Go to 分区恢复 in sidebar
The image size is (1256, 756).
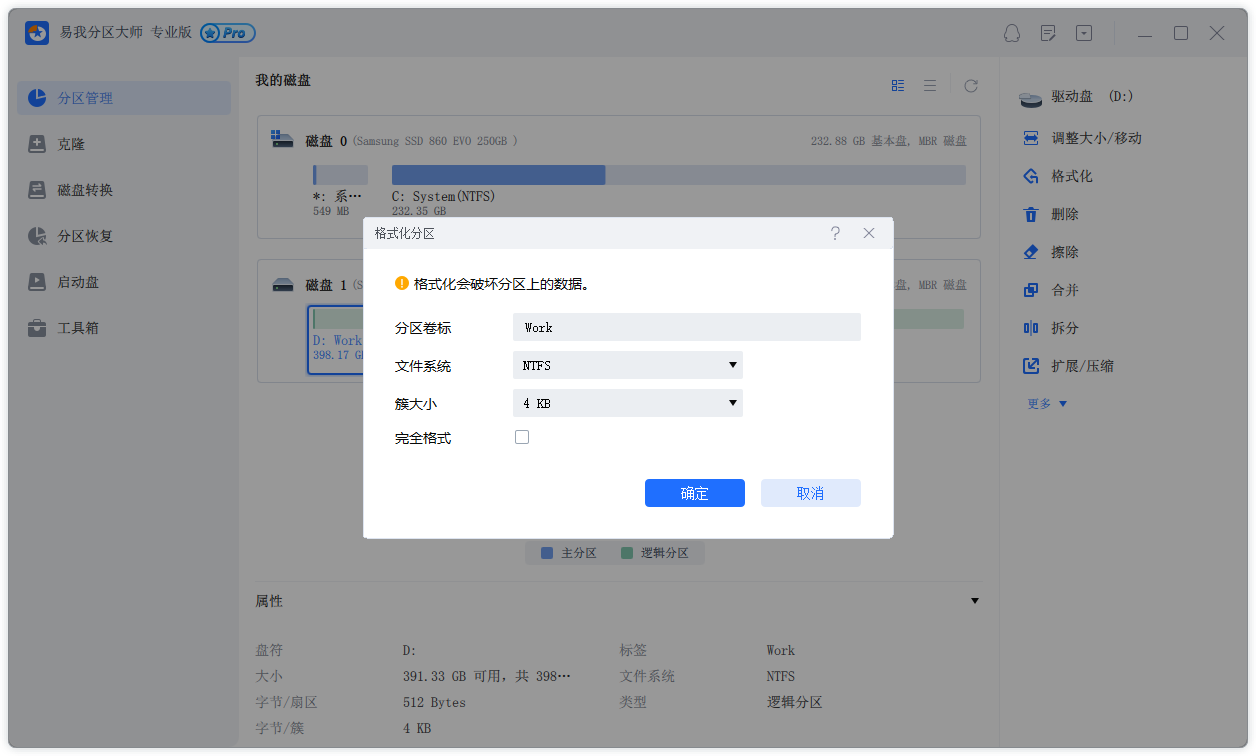pos(85,236)
